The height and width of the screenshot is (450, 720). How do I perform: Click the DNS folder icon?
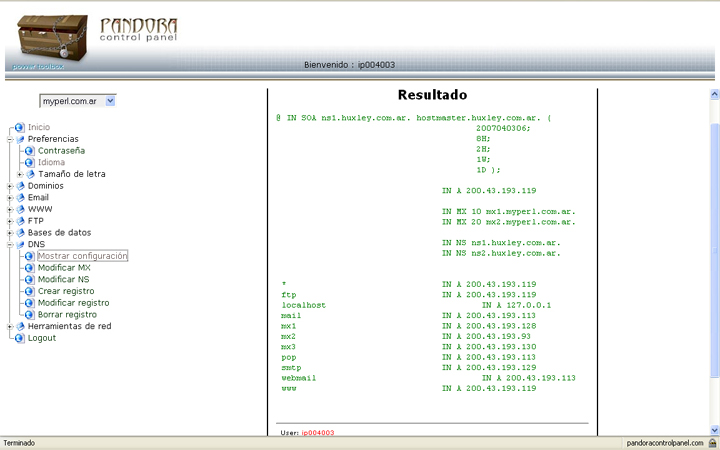click(19, 244)
